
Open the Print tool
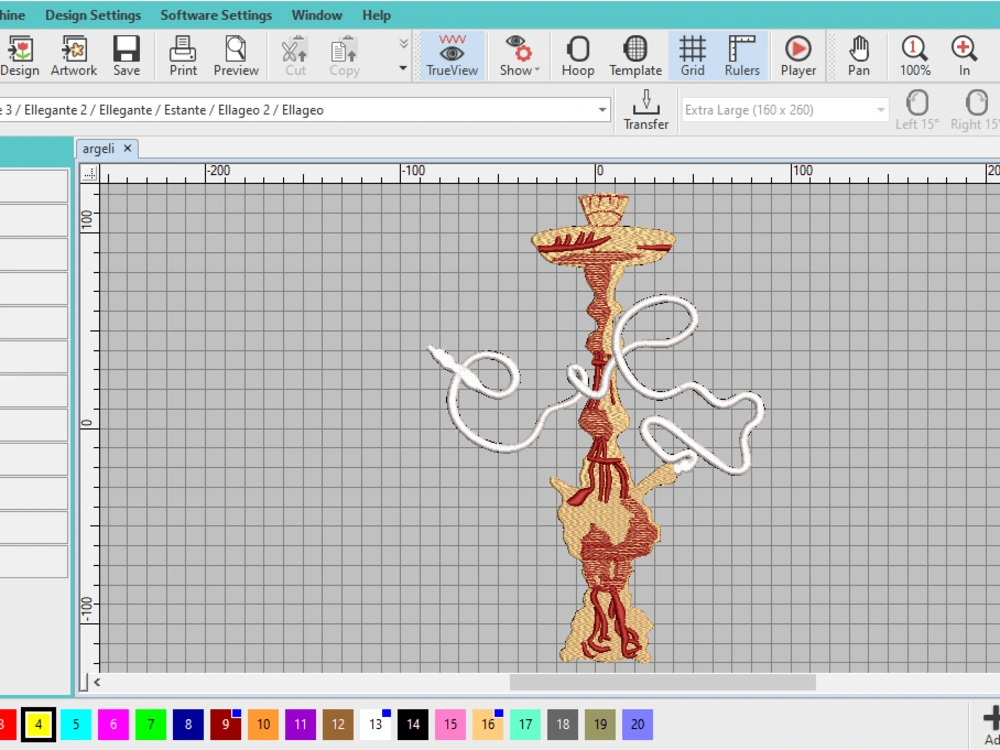pyautogui.click(x=183, y=56)
